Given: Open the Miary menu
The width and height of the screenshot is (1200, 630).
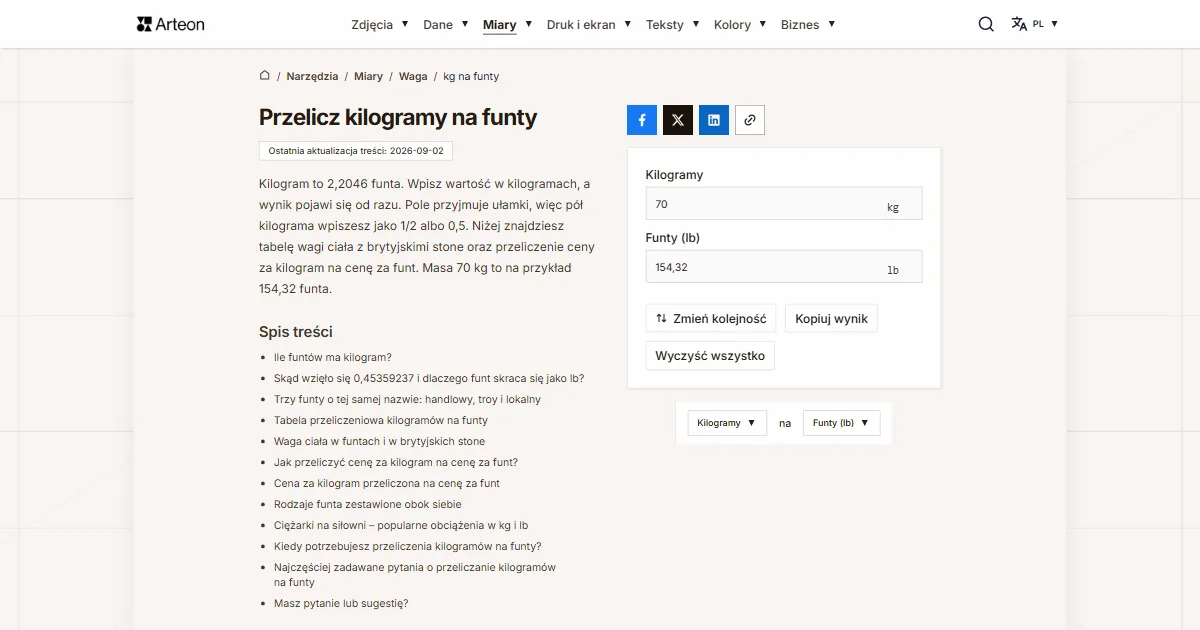Looking at the screenshot, I should [x=507, y=24].
